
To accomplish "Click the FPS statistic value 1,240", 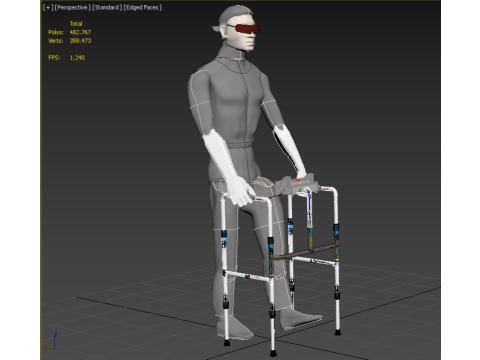I will pos(77,58).
